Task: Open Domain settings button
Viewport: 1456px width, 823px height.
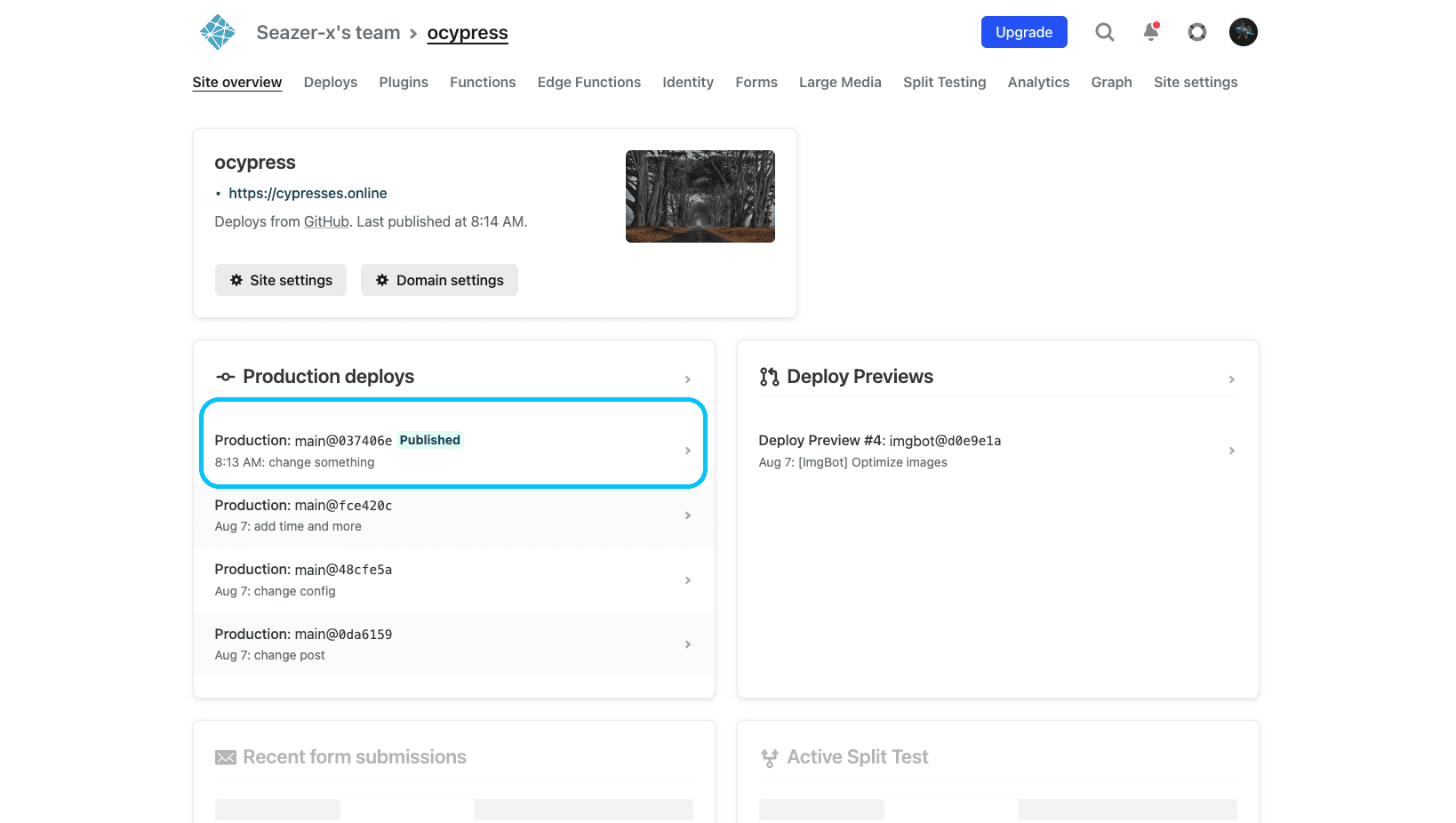Action: coord(439,280)
